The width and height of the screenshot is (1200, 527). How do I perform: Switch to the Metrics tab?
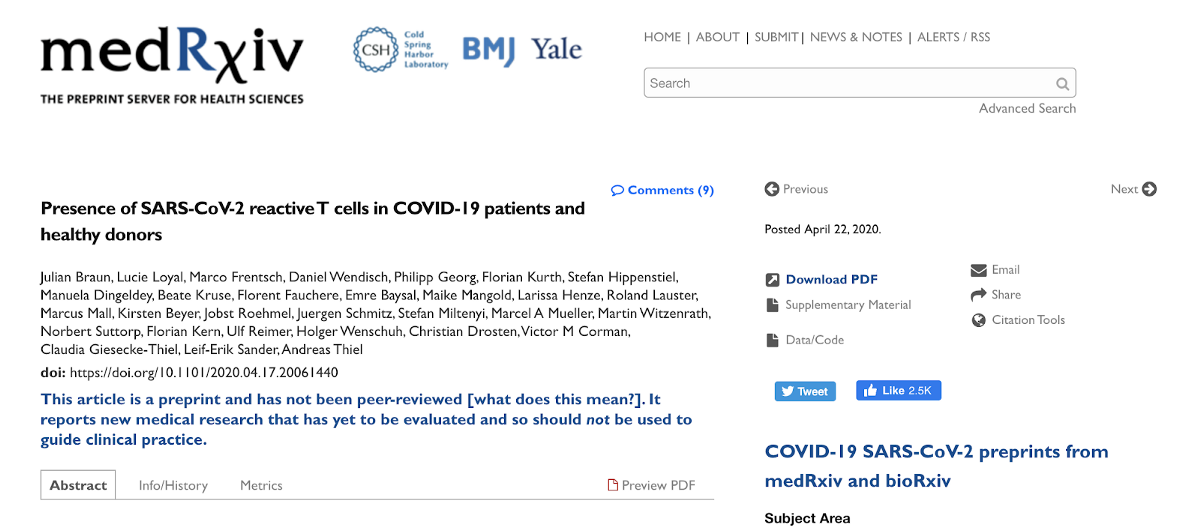261,486
